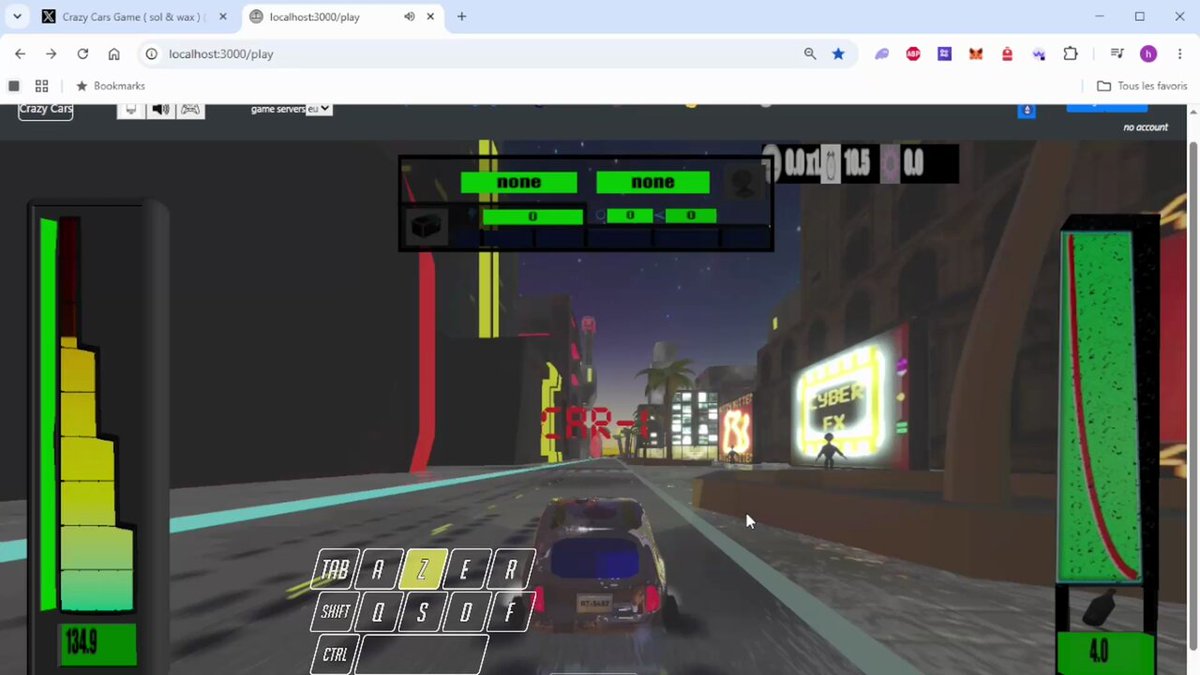
Task: Click the on-screen SHIFT key
Action: pyautogui.click(x=335, y=612)
